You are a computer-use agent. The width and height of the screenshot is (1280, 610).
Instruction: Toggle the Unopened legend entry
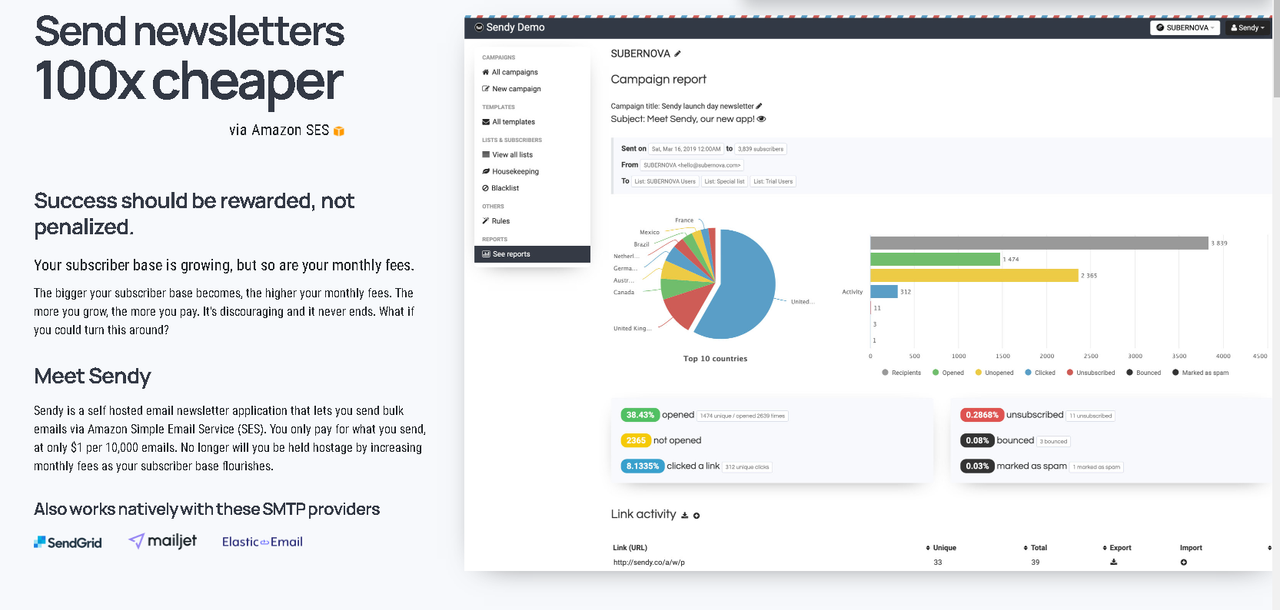(995, 372)
